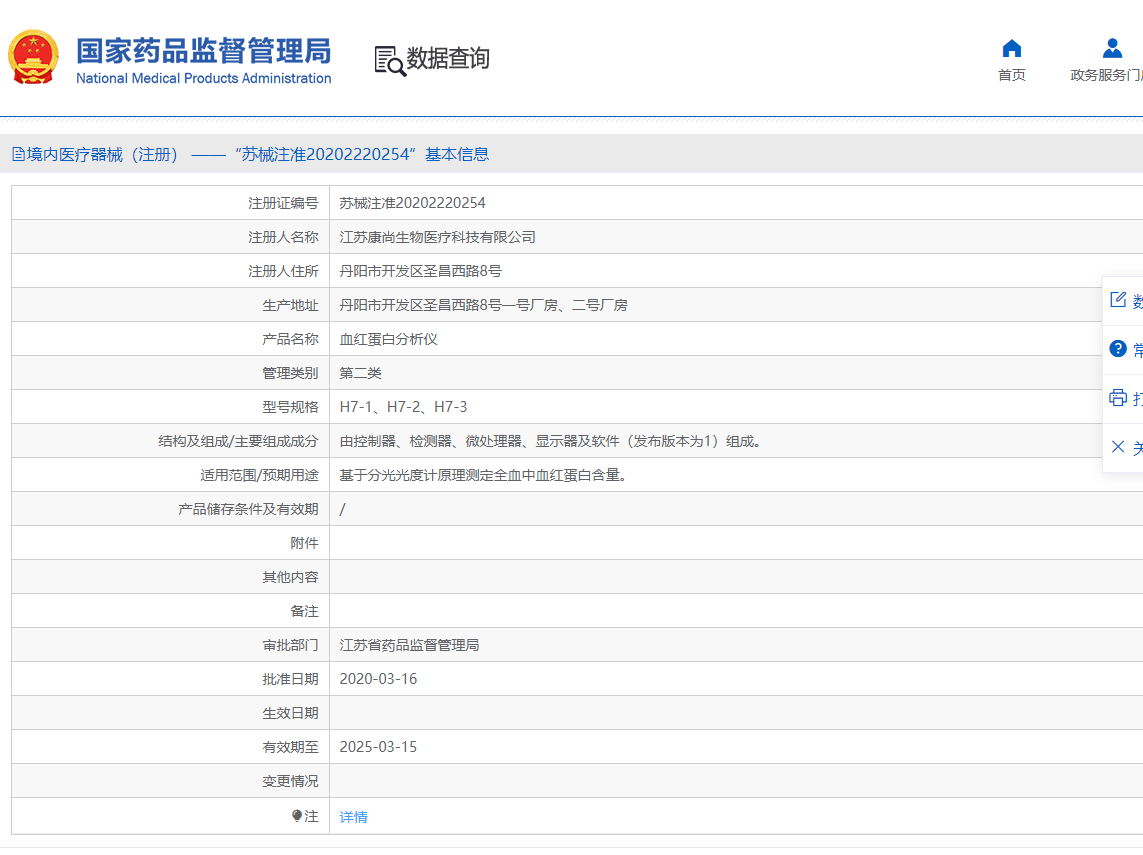Click the 其他内容 row label

290,577
